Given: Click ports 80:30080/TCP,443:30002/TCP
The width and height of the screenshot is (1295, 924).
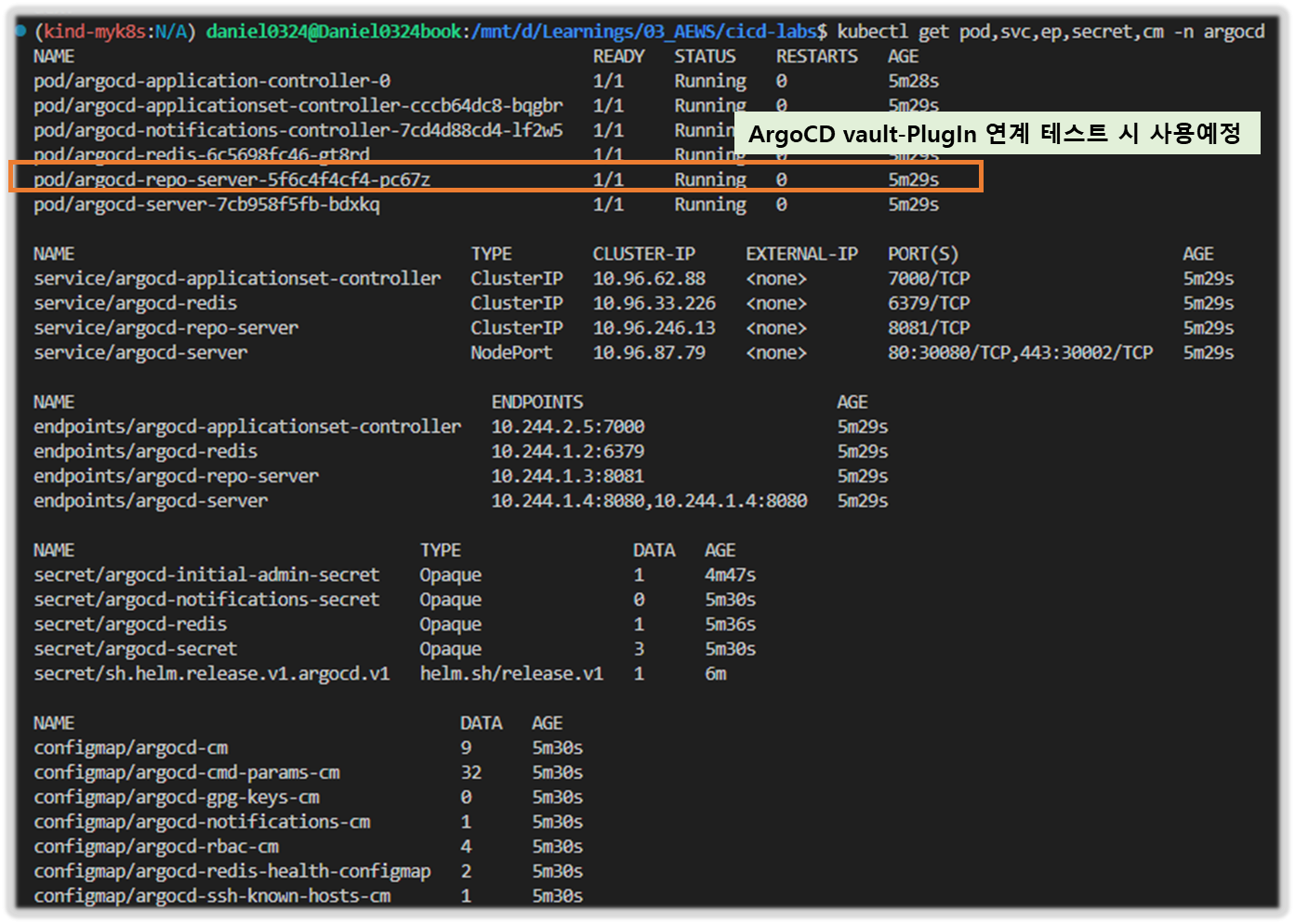Looking at the screenshot, I should tap(1020, 352).
